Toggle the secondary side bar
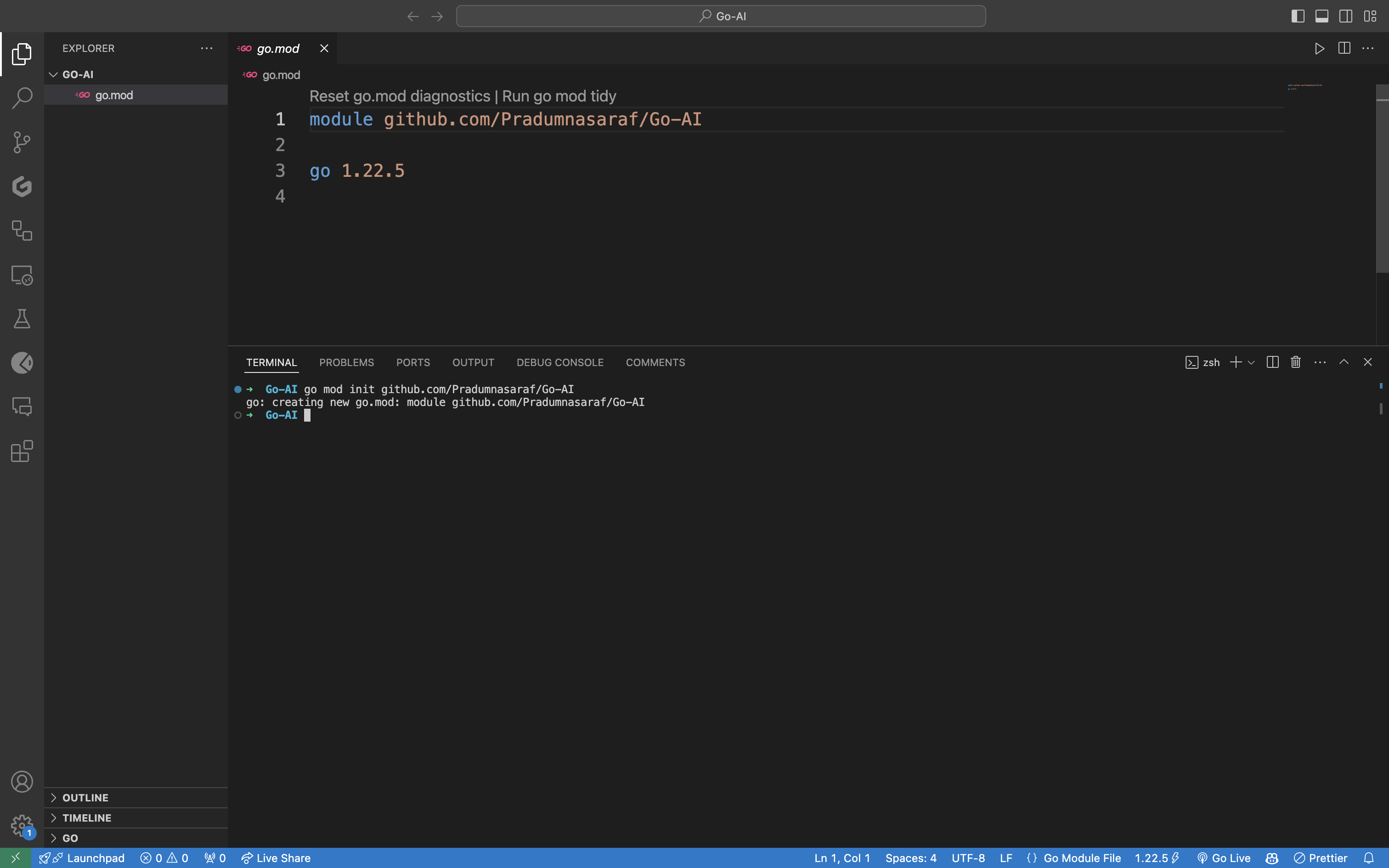The width and height of the screenshot is (1389, 868). point(1345,16)
